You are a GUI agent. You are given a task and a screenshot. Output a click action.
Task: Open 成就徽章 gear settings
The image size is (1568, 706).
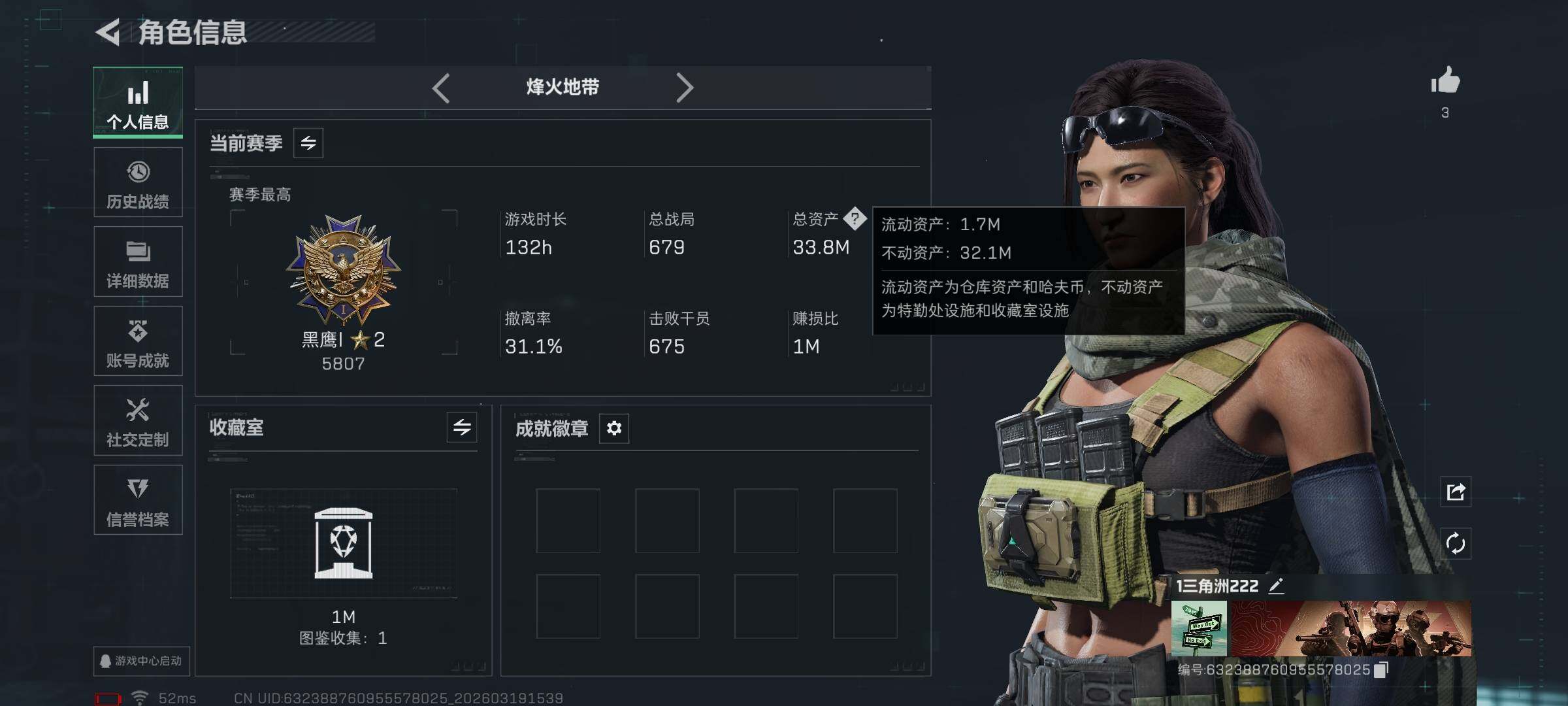[x=614, y=428]
